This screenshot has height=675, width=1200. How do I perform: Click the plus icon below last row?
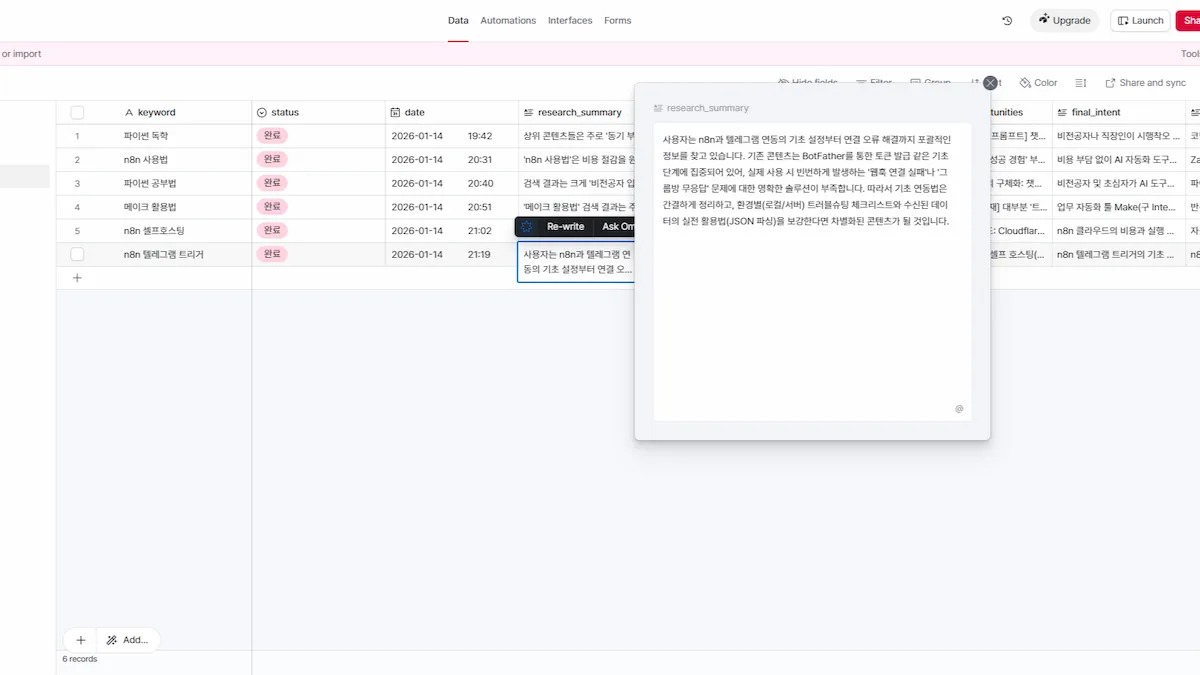click(77, 278)
